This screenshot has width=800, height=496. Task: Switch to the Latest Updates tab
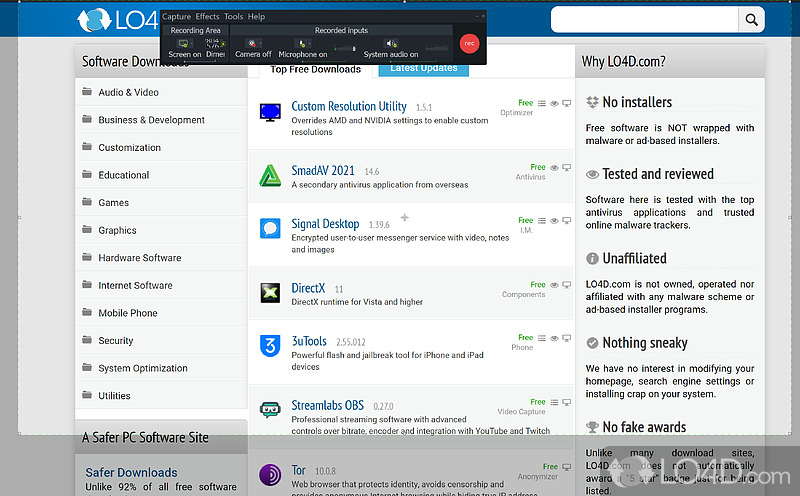point(424,68)
